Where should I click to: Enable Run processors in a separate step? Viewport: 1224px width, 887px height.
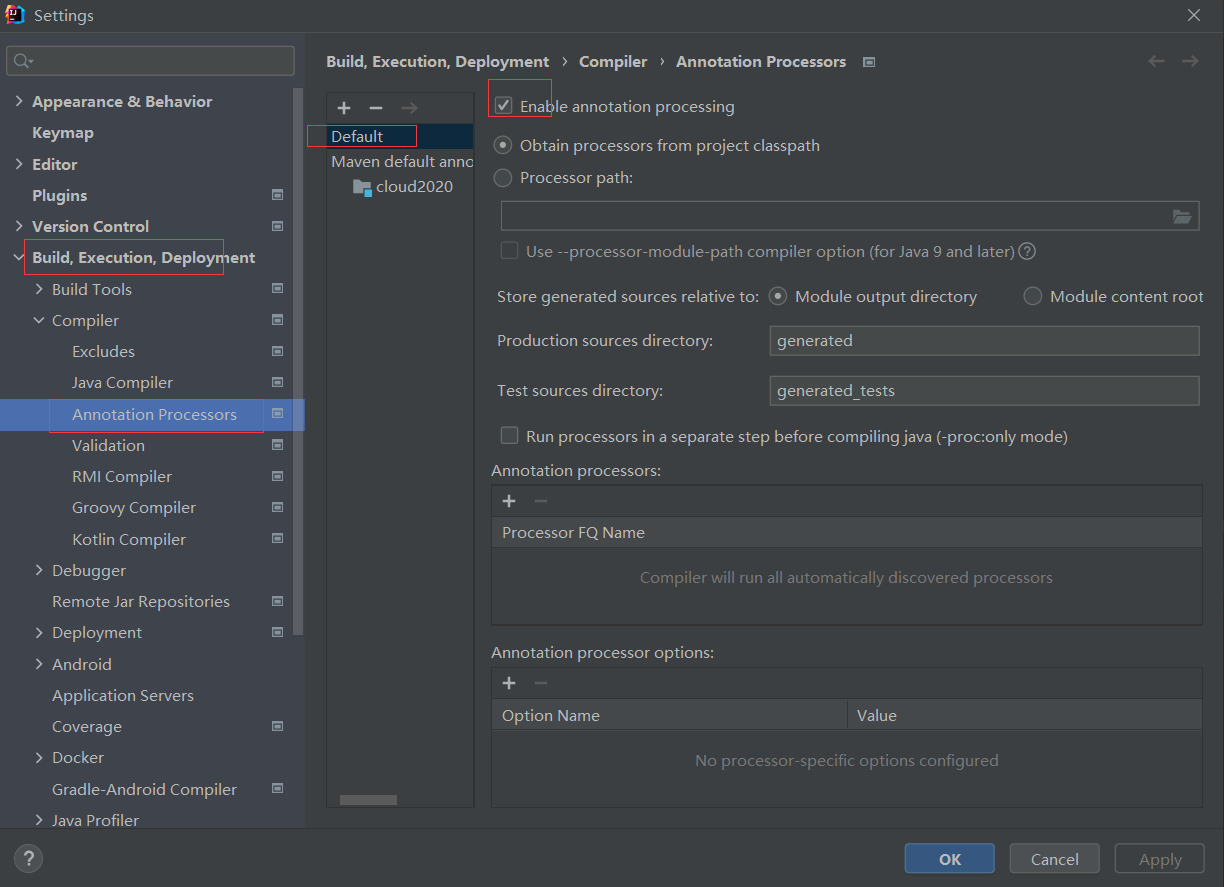510,436
